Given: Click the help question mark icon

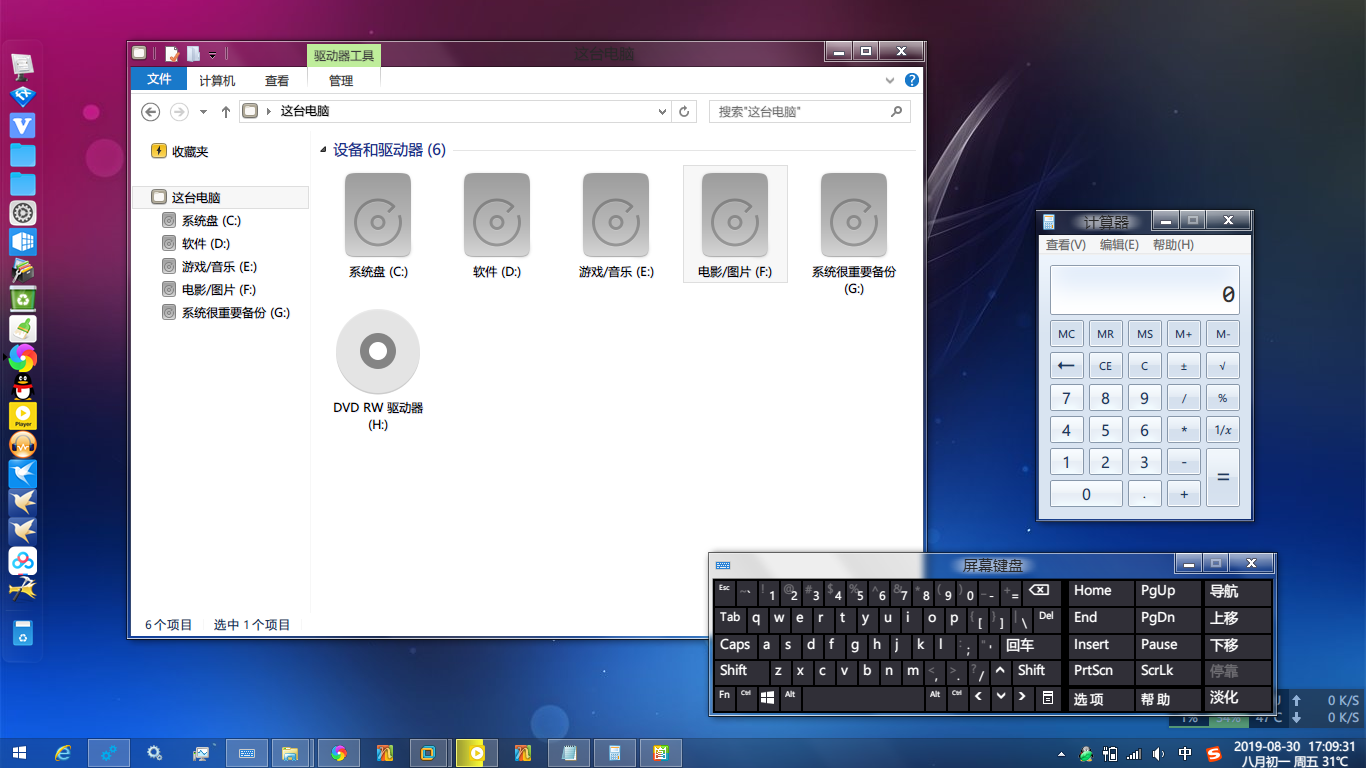Looking at the screenshot, I should pyautogui.click(x=912, y=81).
